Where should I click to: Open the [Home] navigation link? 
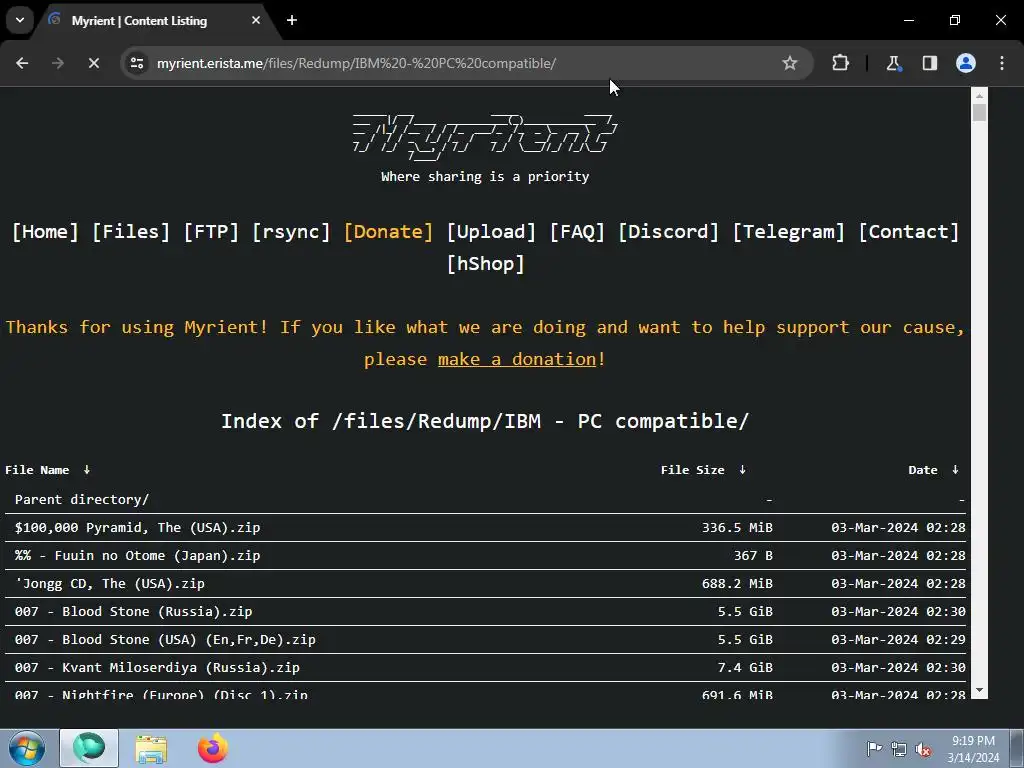(x=45, y=232)
